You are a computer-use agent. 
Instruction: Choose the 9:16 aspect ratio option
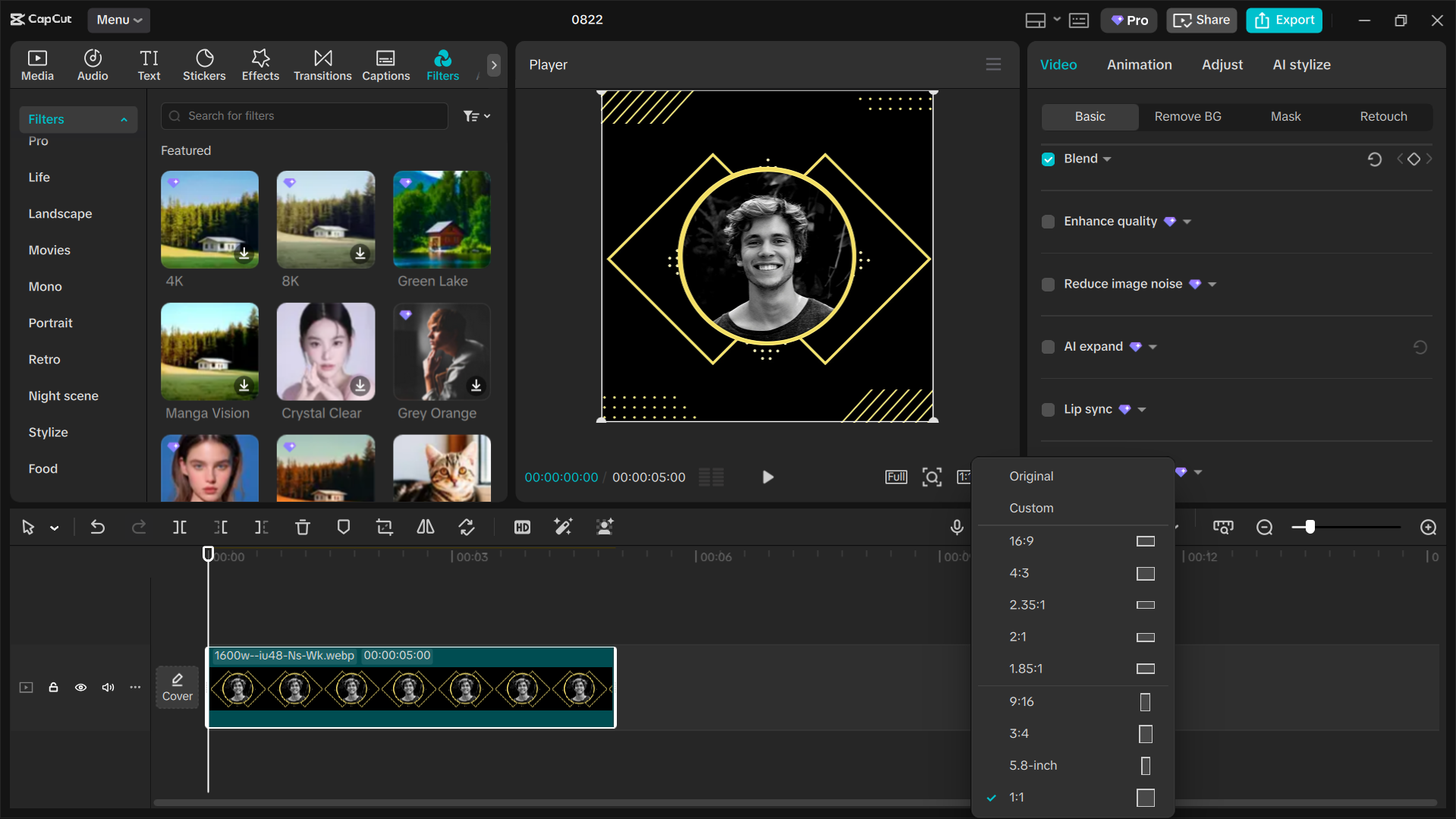tap(1022, 701)
